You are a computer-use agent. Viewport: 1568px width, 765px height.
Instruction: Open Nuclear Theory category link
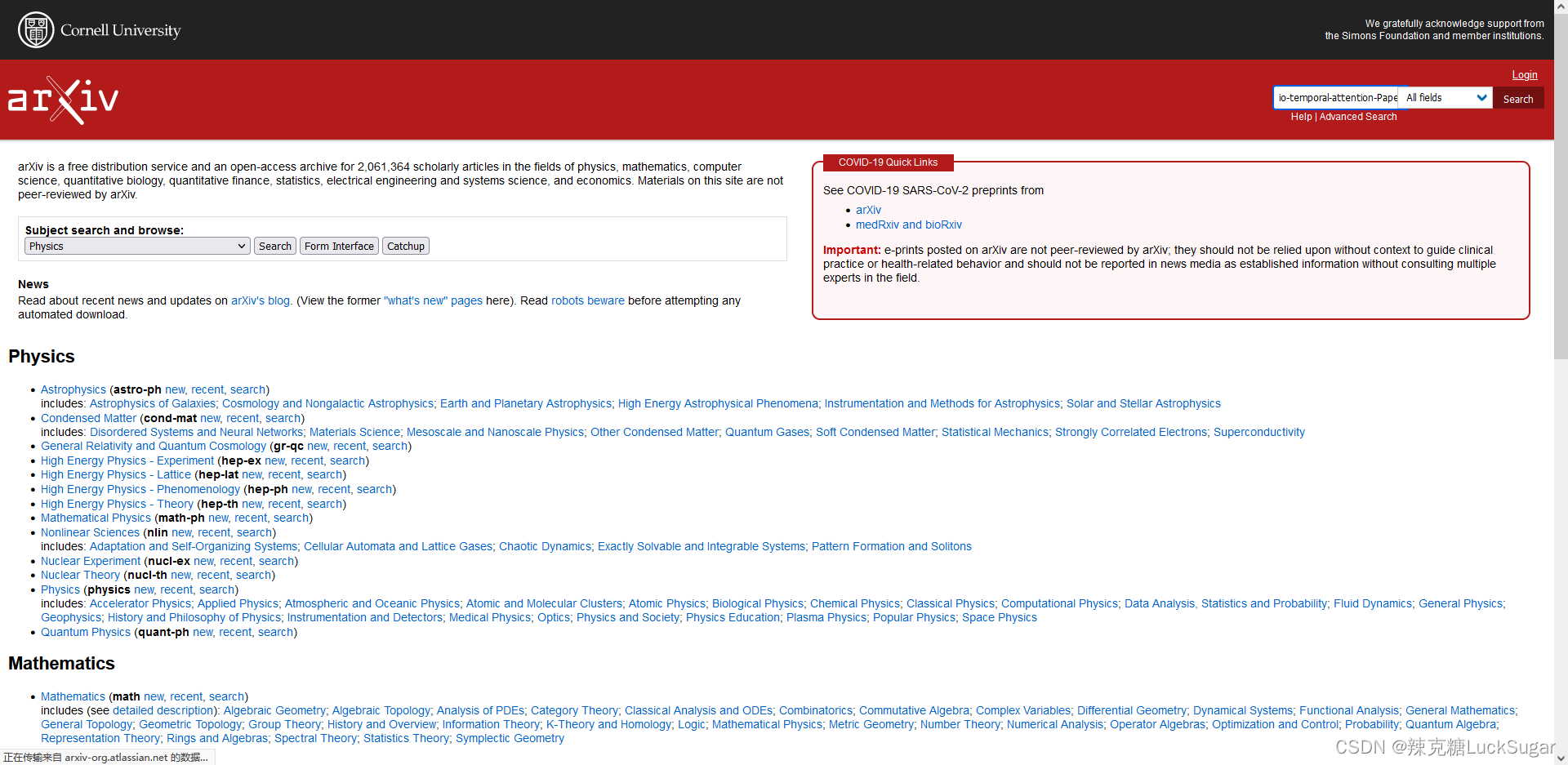(80, 575)
